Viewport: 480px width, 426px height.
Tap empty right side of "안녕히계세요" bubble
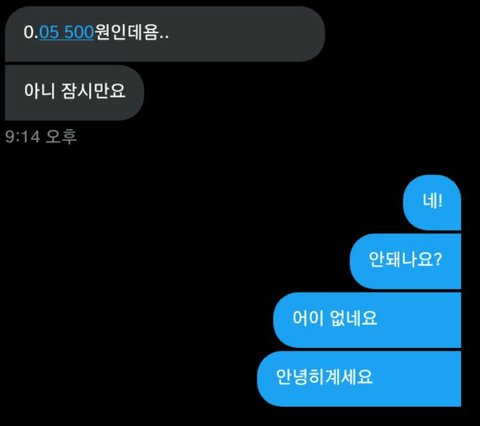coord(417,378)
